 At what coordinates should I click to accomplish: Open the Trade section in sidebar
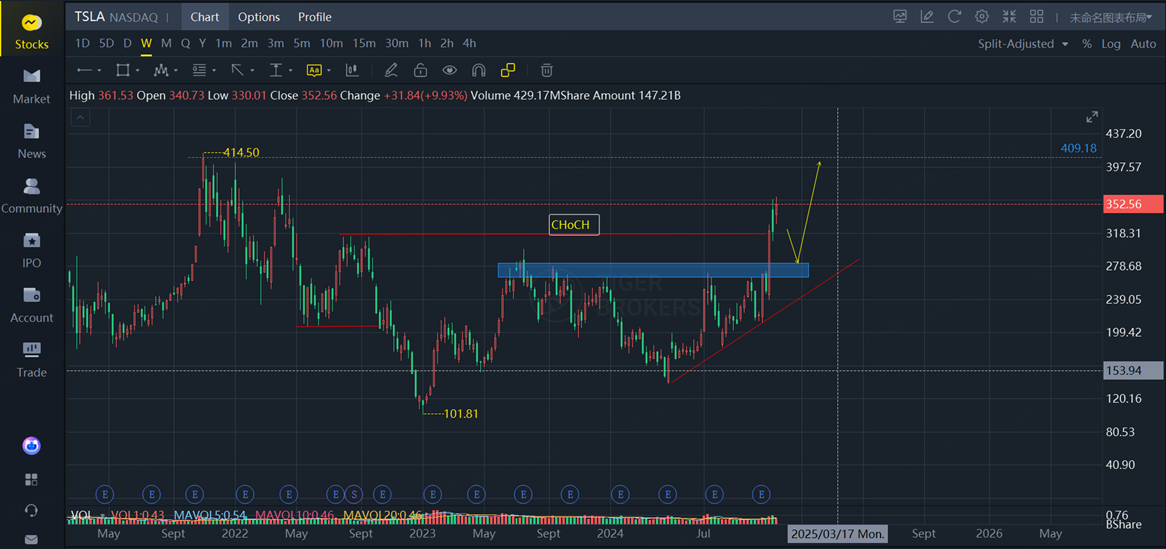click(x=32, y=360)
